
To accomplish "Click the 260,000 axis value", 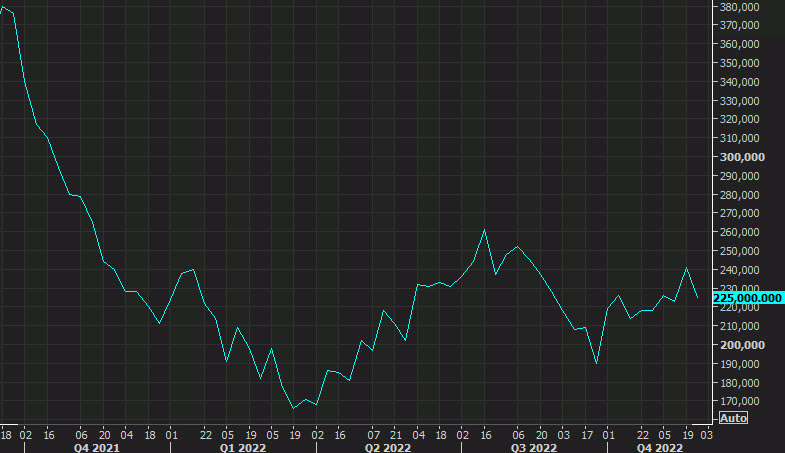I will tap(739, 232).
